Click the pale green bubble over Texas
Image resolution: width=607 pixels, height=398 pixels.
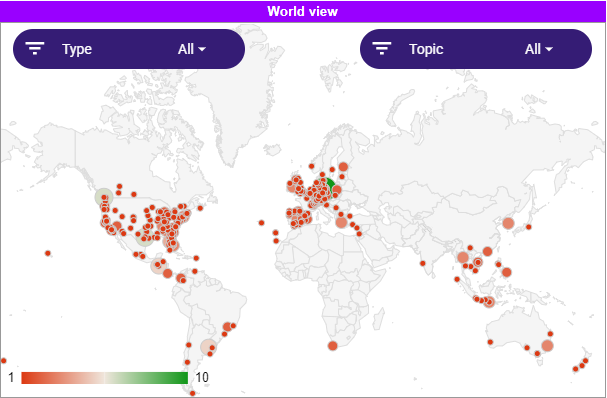point(144,238)
